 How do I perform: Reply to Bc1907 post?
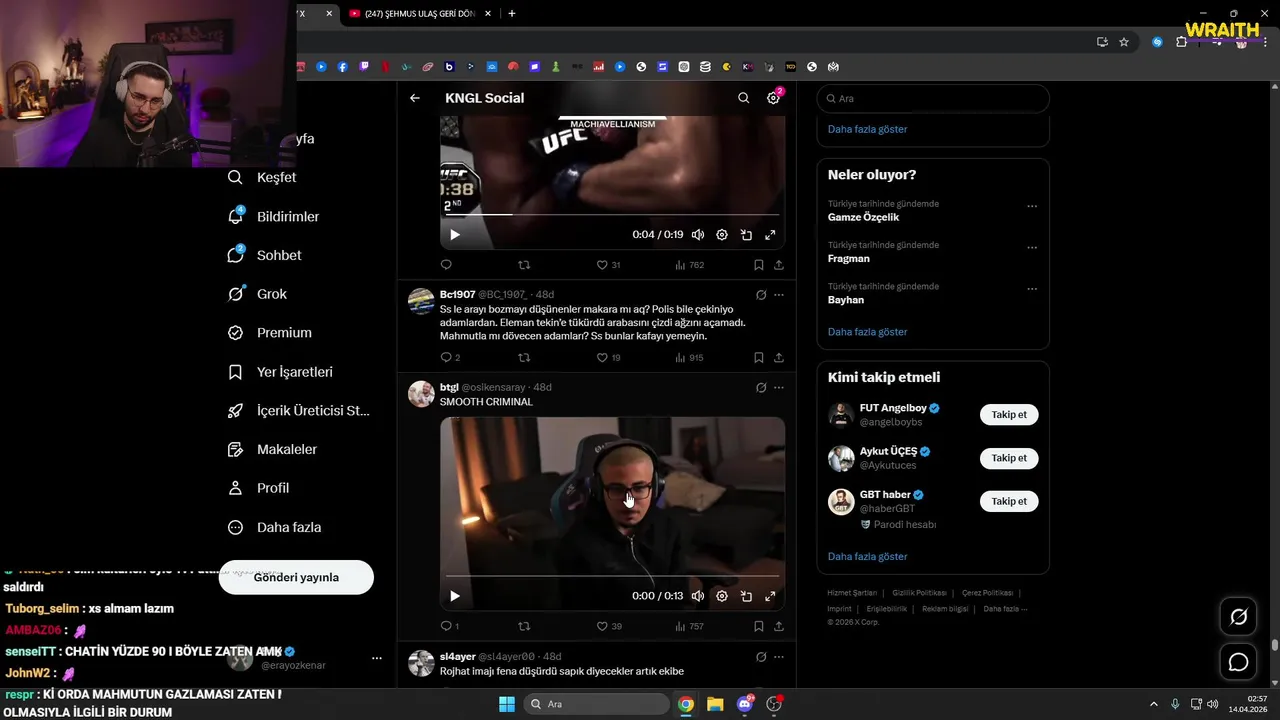(450, 357)
